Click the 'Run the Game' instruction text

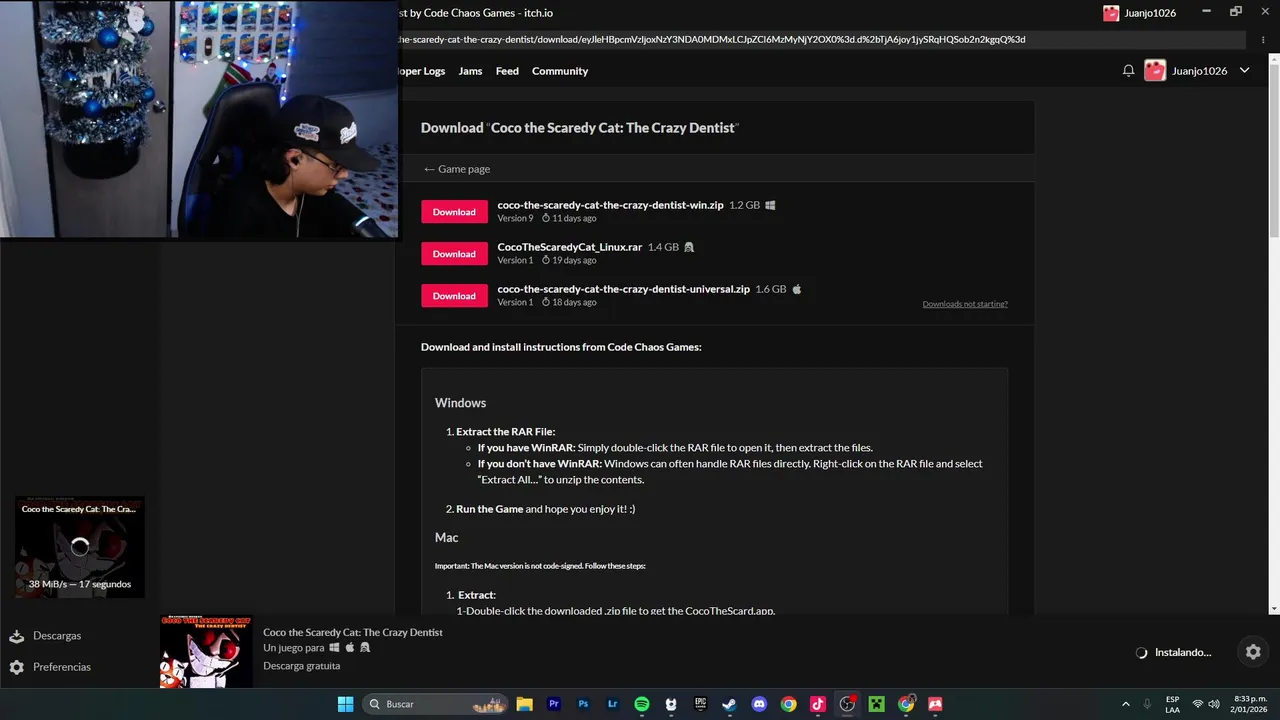pyautogui.click(x=489, y=509)
